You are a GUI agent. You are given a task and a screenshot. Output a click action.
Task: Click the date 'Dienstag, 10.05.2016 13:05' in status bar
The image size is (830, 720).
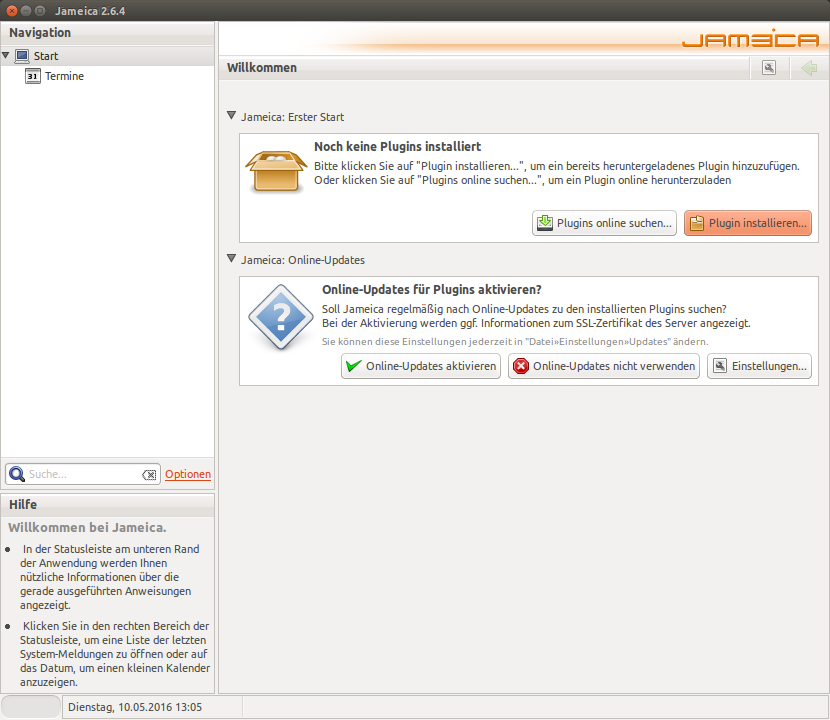(x=135, y=707)
